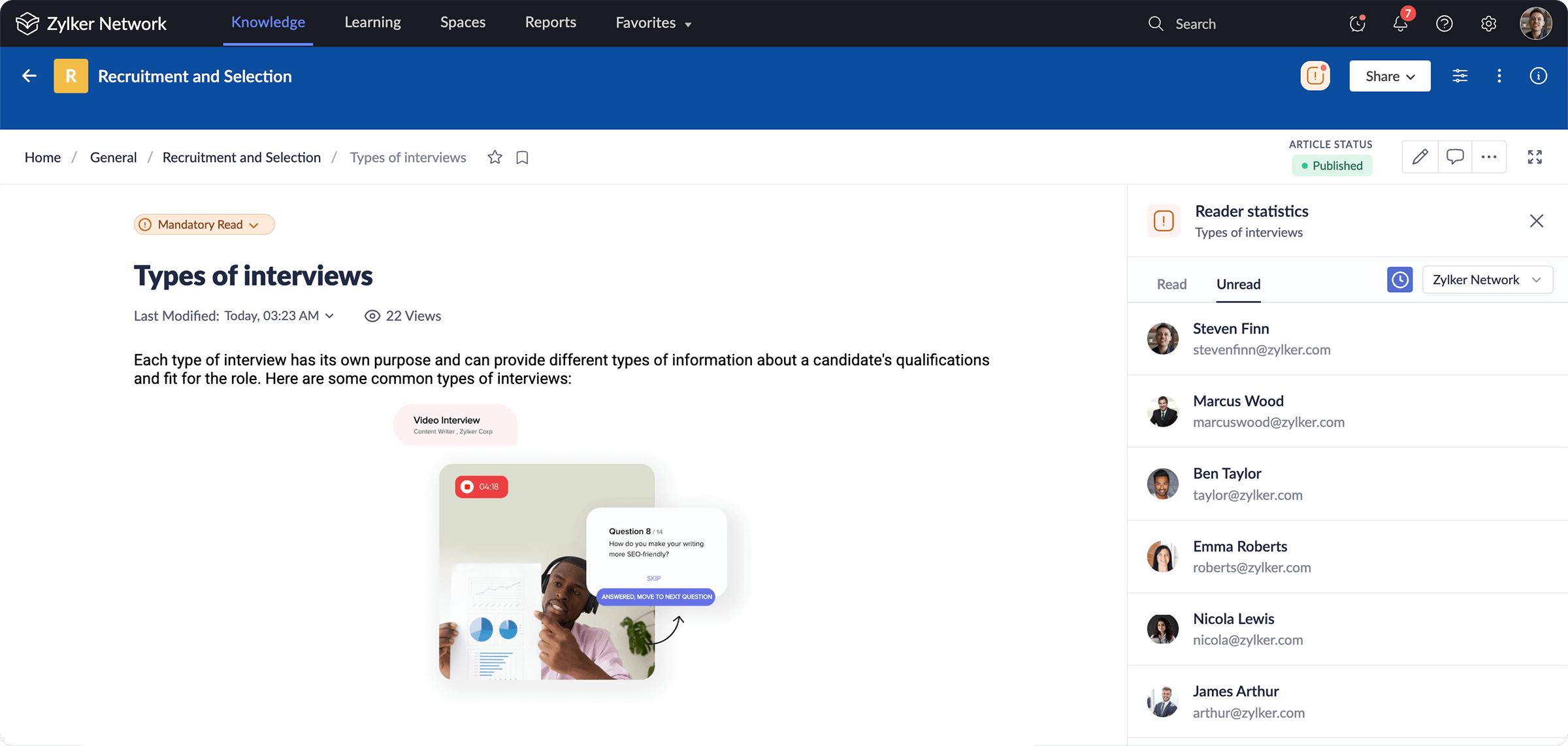Open settings gear in top bar
Screen dimensions: 1568x746
[1488, 24]
